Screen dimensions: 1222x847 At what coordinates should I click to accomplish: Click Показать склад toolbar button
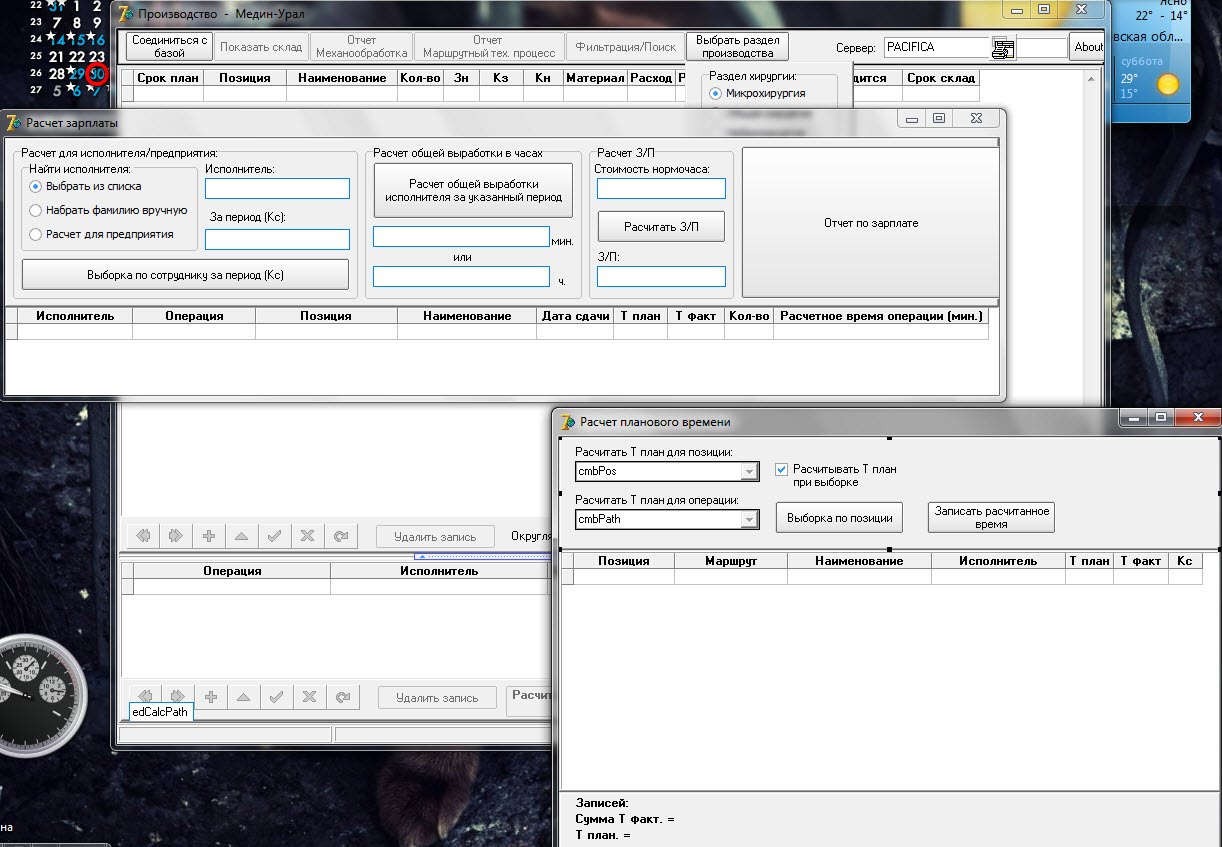coord(261,47)
